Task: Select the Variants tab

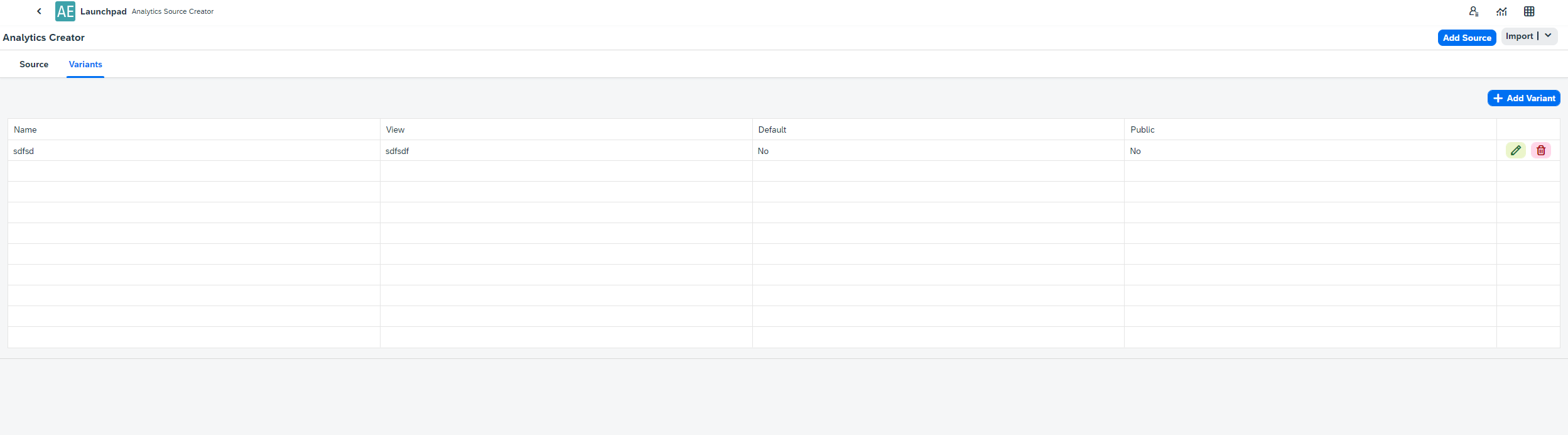Action: click(85, 64)
